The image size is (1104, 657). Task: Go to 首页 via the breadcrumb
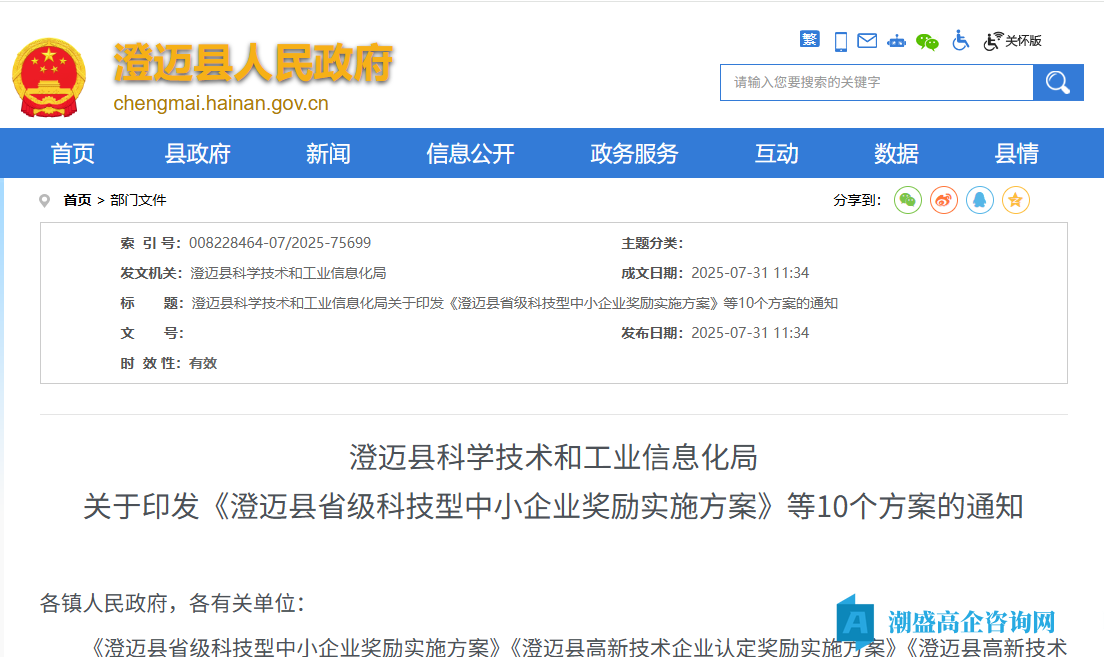(x=76, y=200)
